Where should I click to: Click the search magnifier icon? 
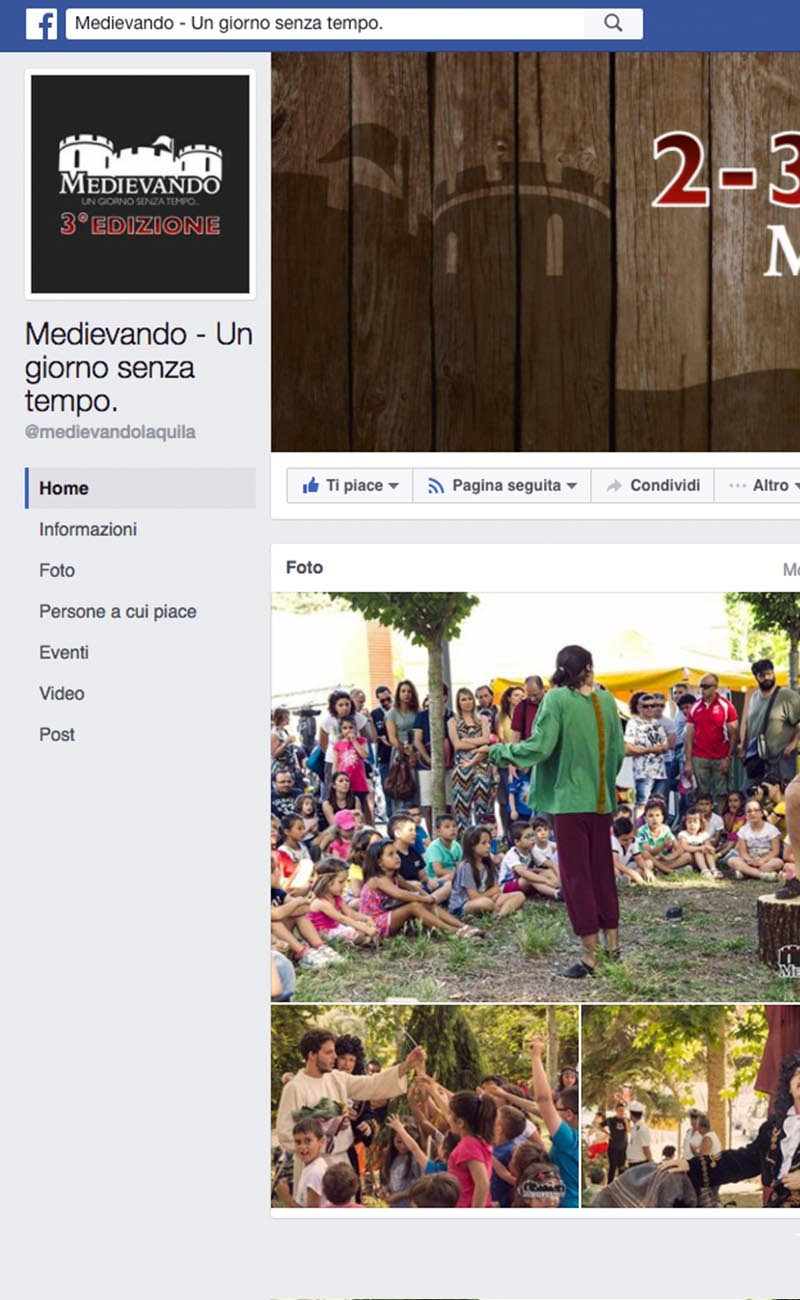(x=614, y=23)
